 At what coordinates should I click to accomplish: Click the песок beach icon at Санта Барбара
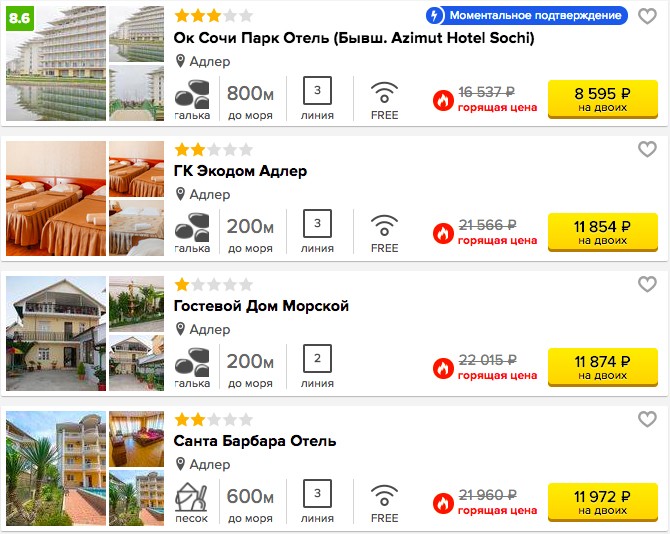click(191, 497)
